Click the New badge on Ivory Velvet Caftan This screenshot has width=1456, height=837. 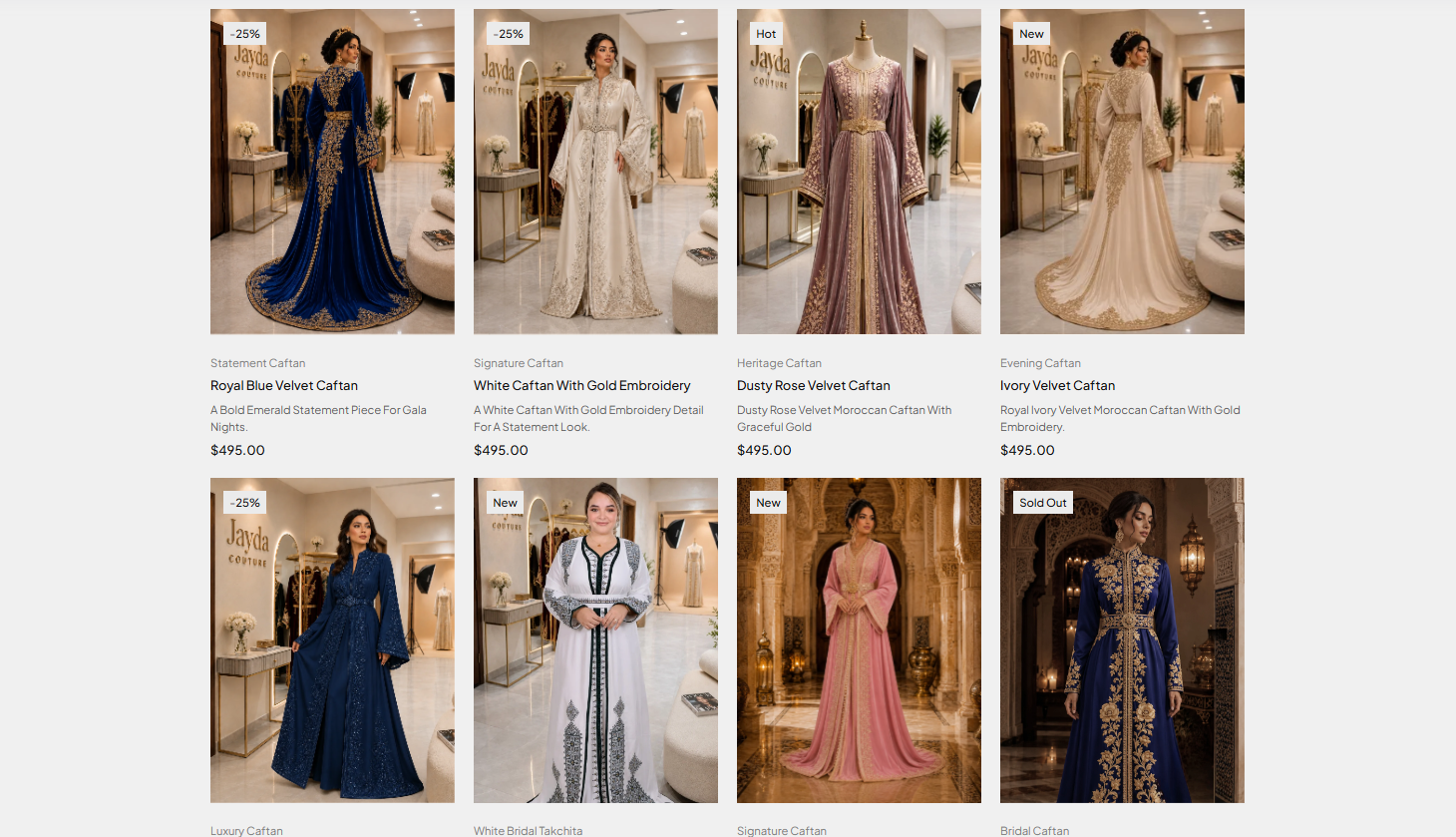click(1031, 34)
